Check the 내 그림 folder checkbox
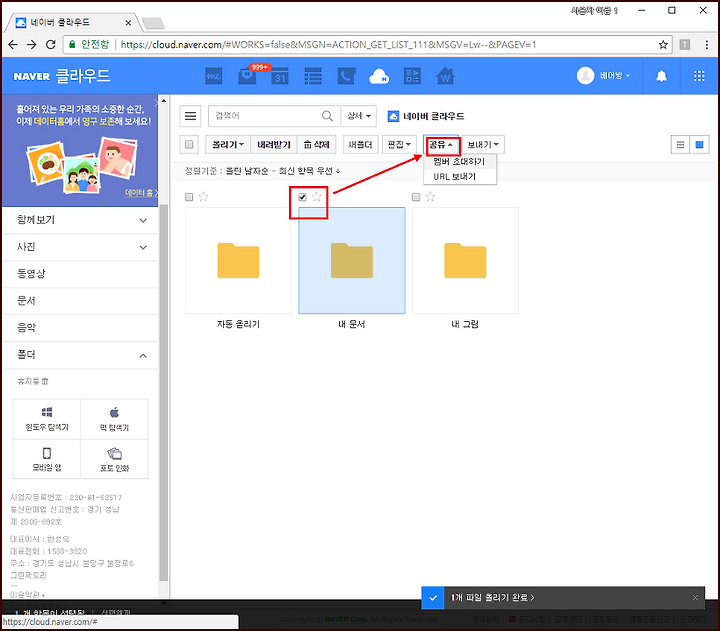This screenshot has width=720, height=631. (416, 197)
